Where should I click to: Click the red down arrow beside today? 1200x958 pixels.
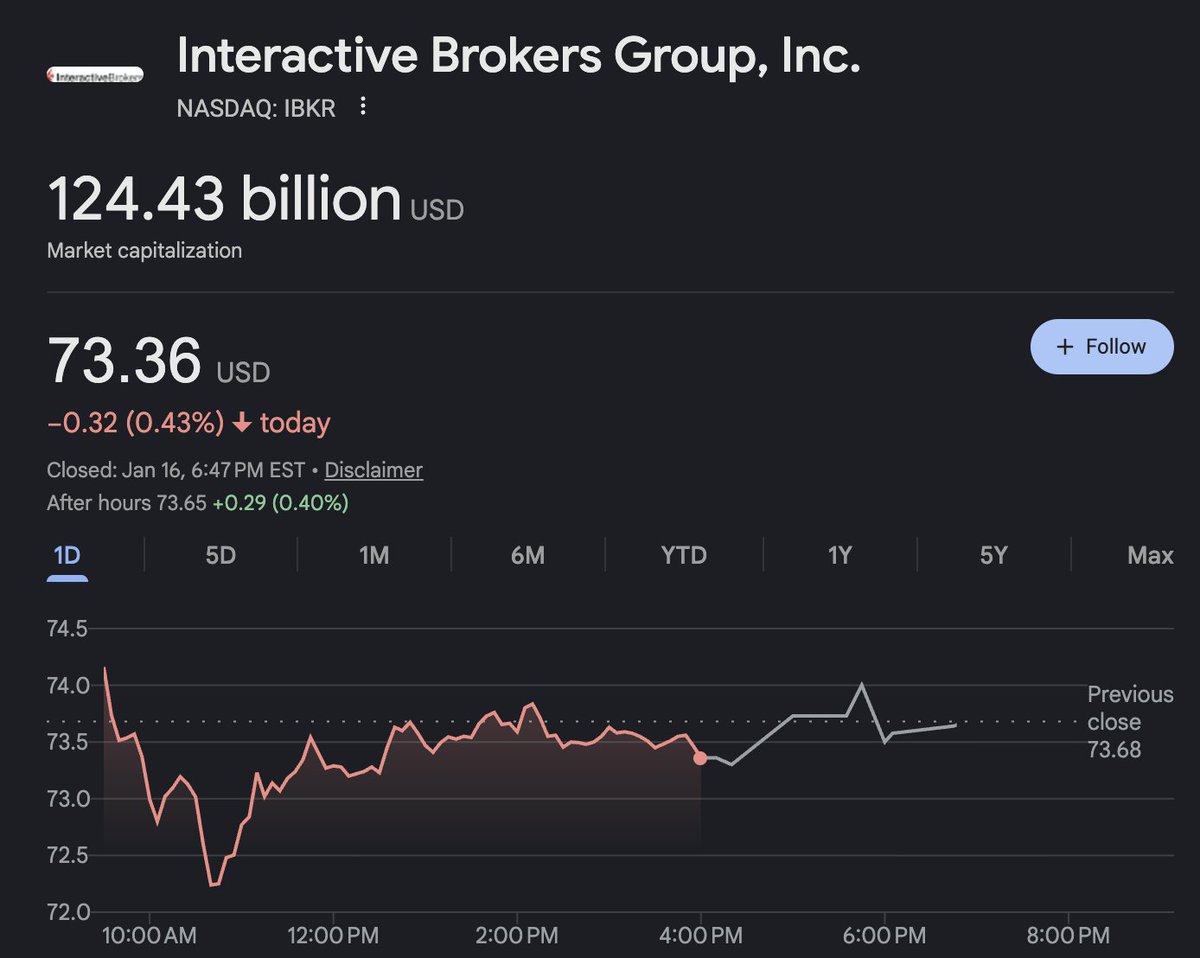[x=241, y=424]
